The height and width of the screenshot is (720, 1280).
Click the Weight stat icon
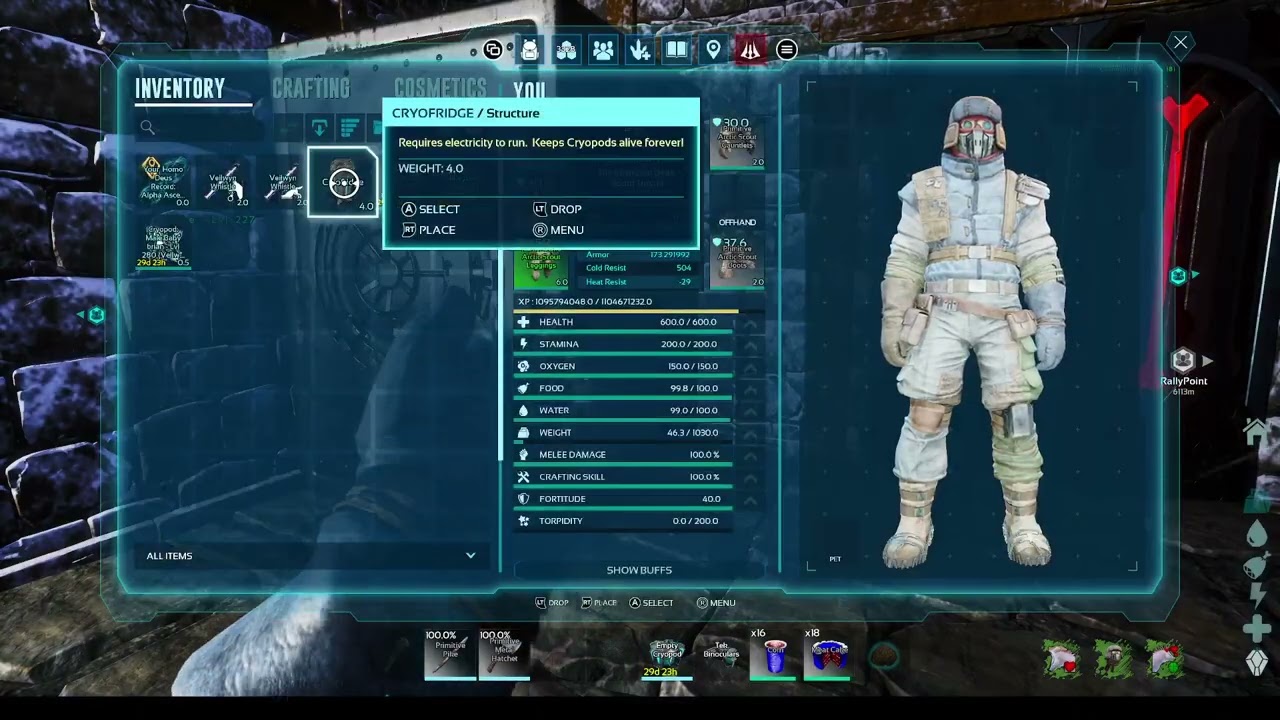click(x=523, y=433)
